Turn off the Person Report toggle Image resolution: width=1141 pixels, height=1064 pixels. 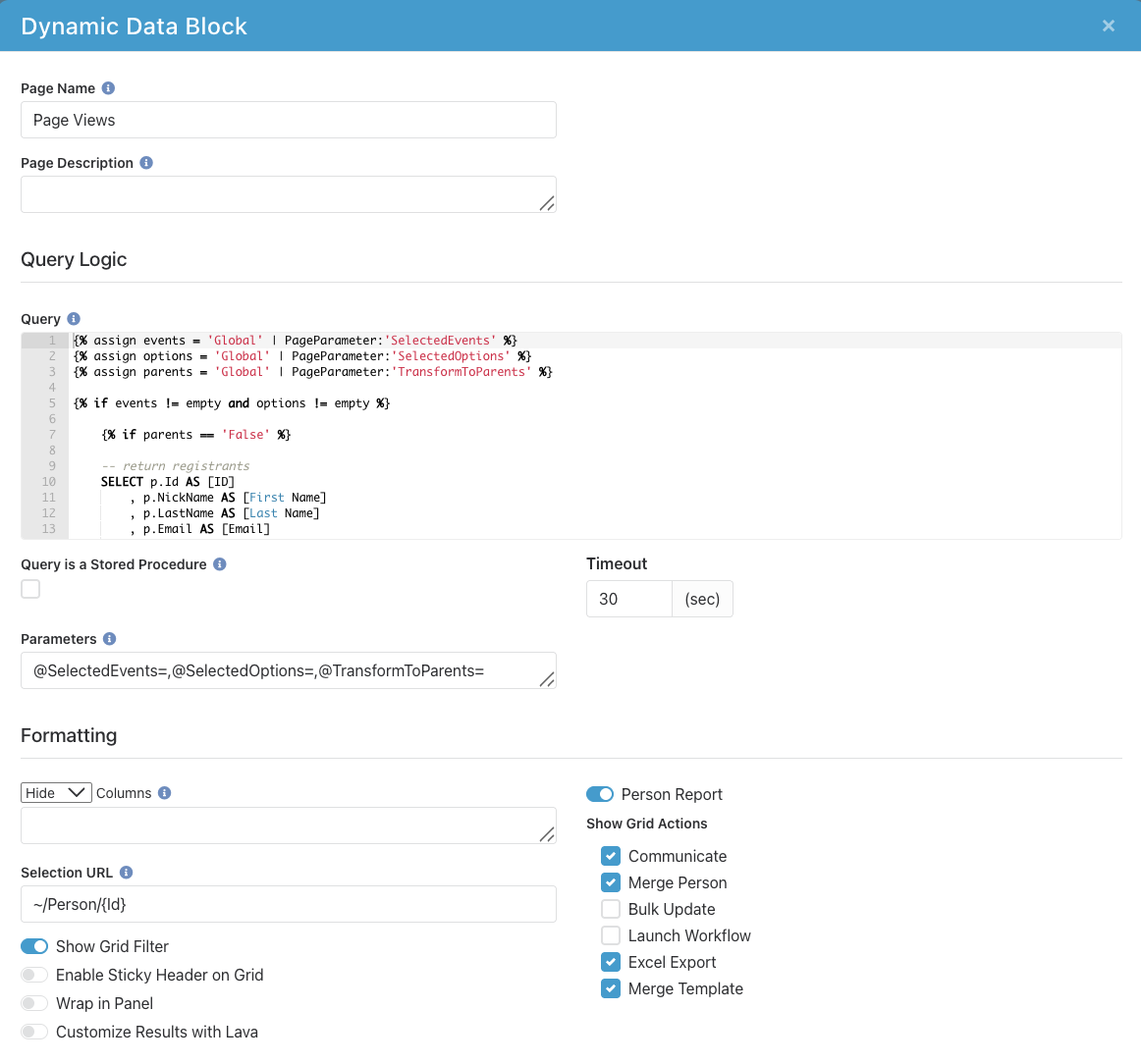[x=600, y=794]
